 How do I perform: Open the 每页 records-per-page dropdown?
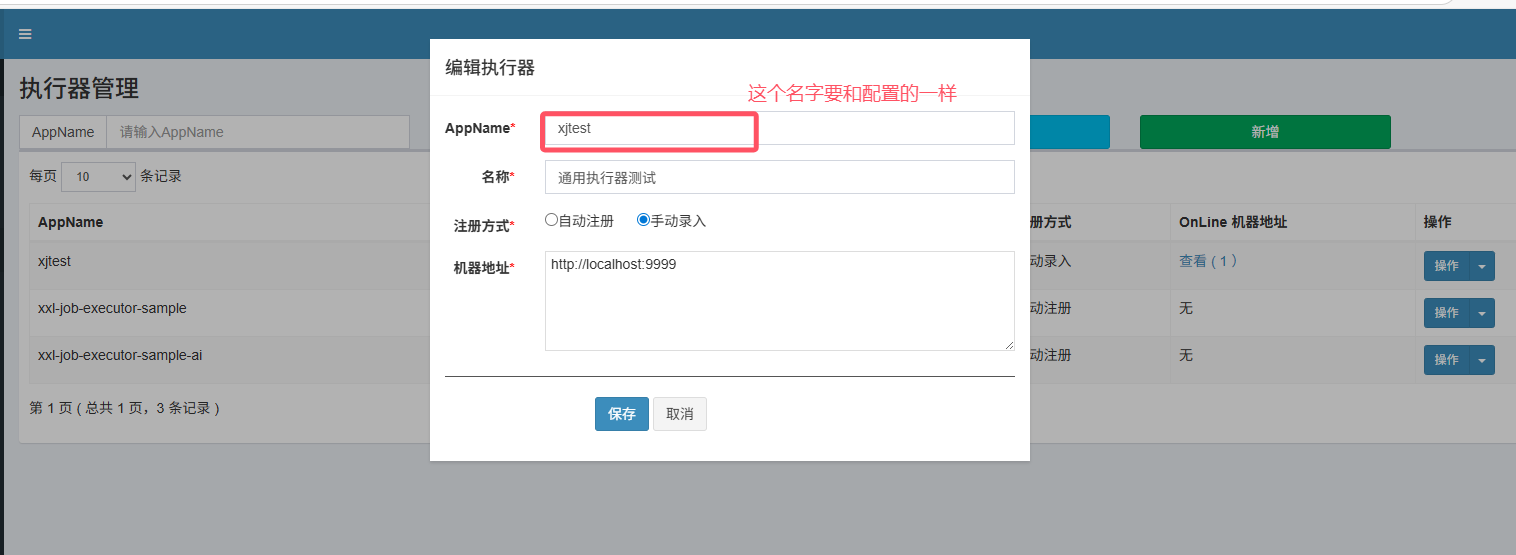coord(98,176)
